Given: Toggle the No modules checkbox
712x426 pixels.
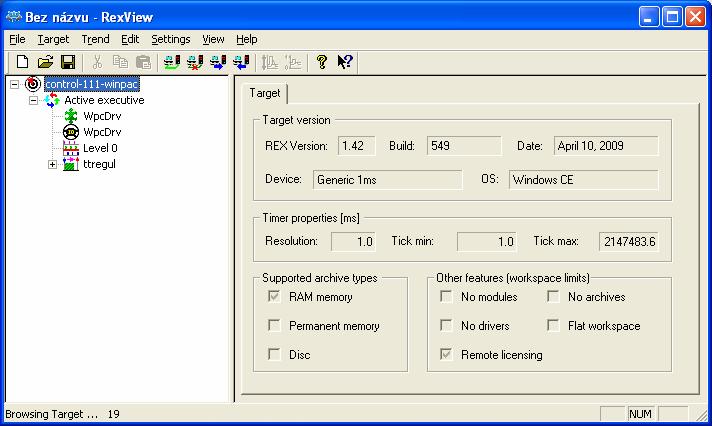Looking at the screenshot, I should 446,297.
